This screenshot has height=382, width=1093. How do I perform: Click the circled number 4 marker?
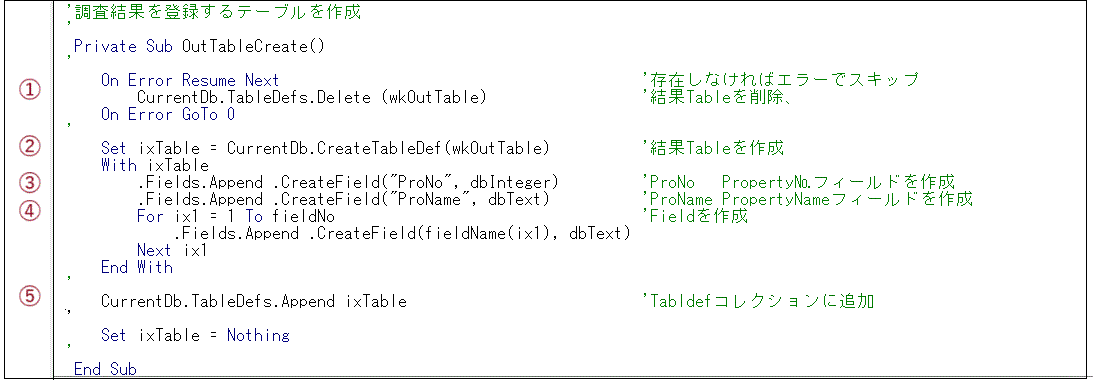coord(29,211)
